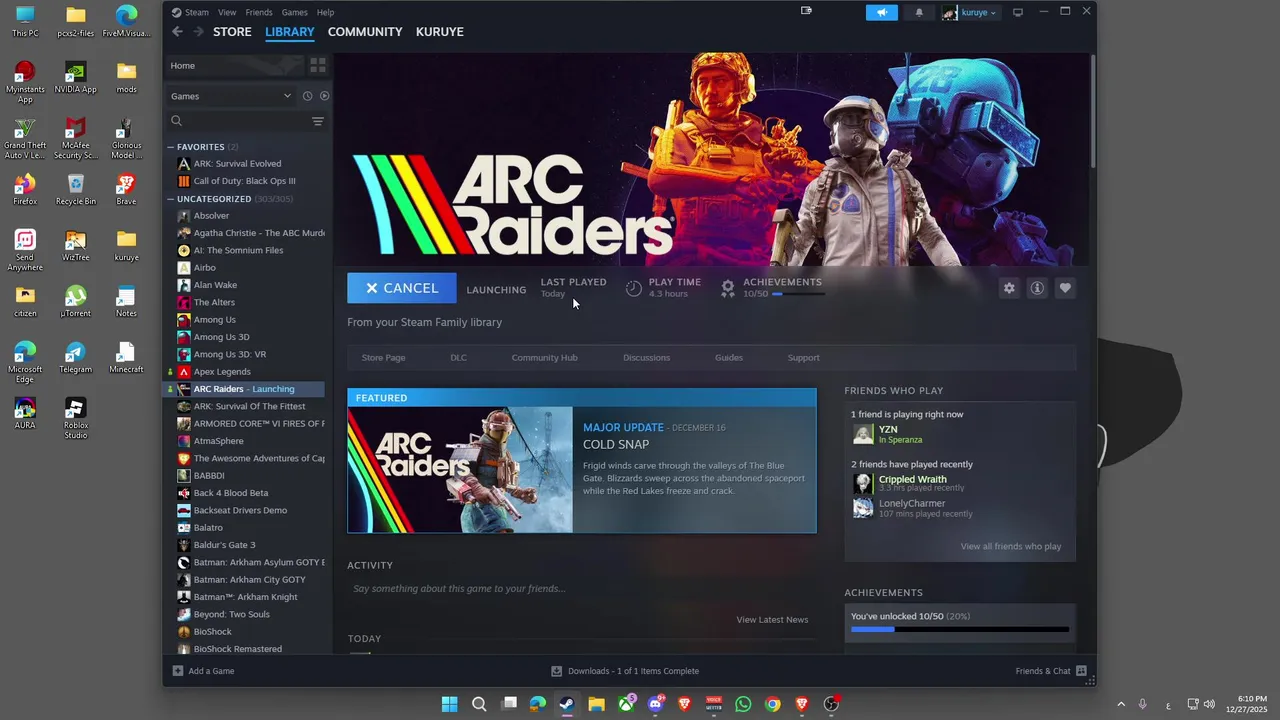
Task: Open the Friends menu
Action: (259, 12)
